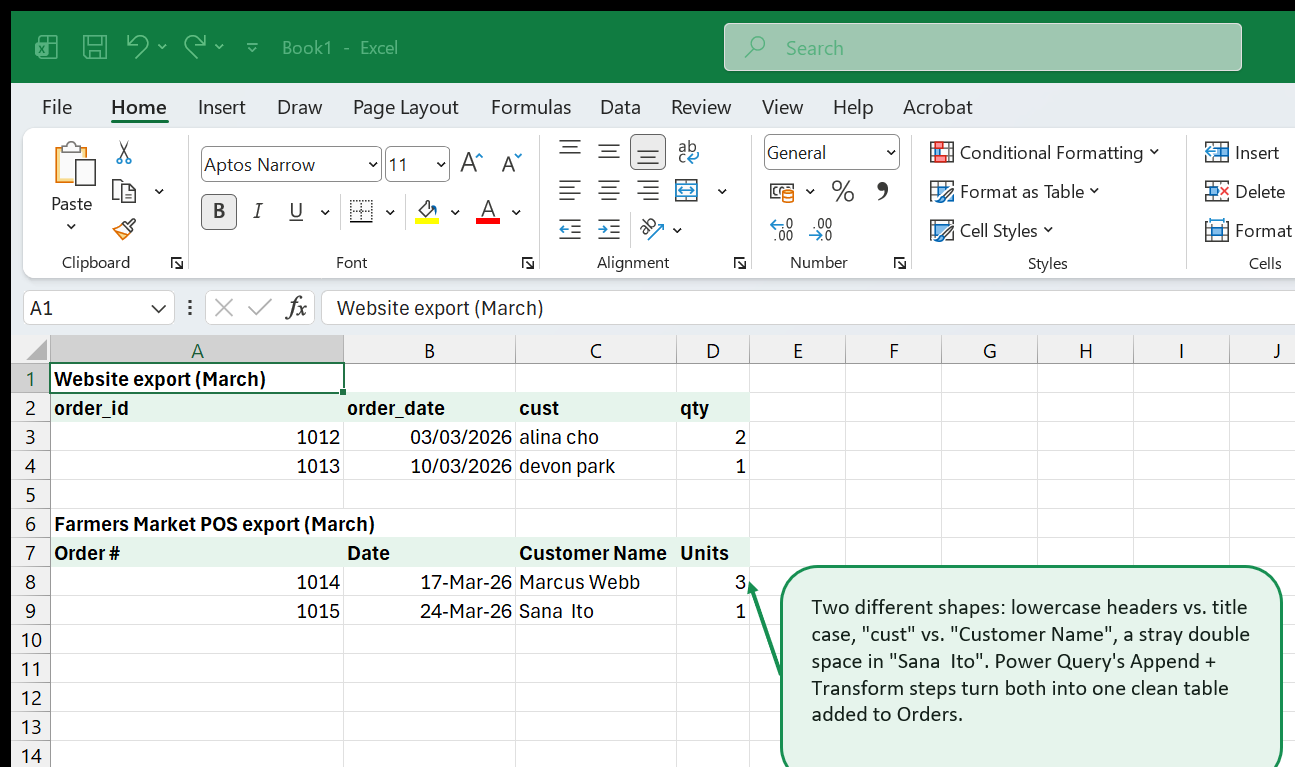Click Merge & Center icon
1295x767 pixels.
686,190
